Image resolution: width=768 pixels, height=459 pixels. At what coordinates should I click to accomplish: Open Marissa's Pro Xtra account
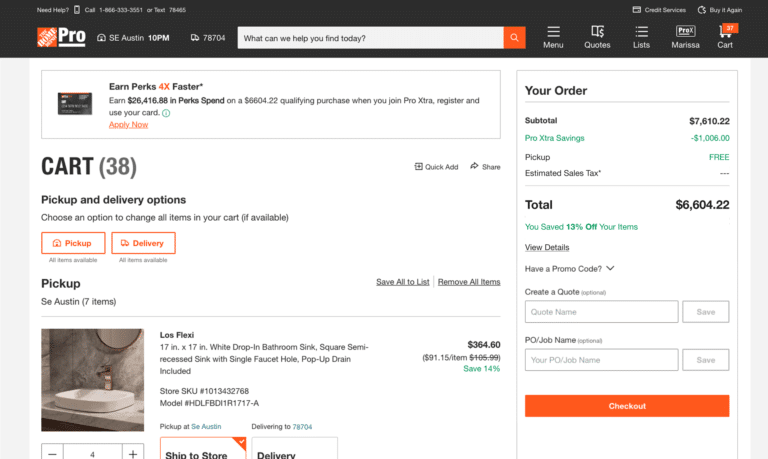click(x=685, y=37)
